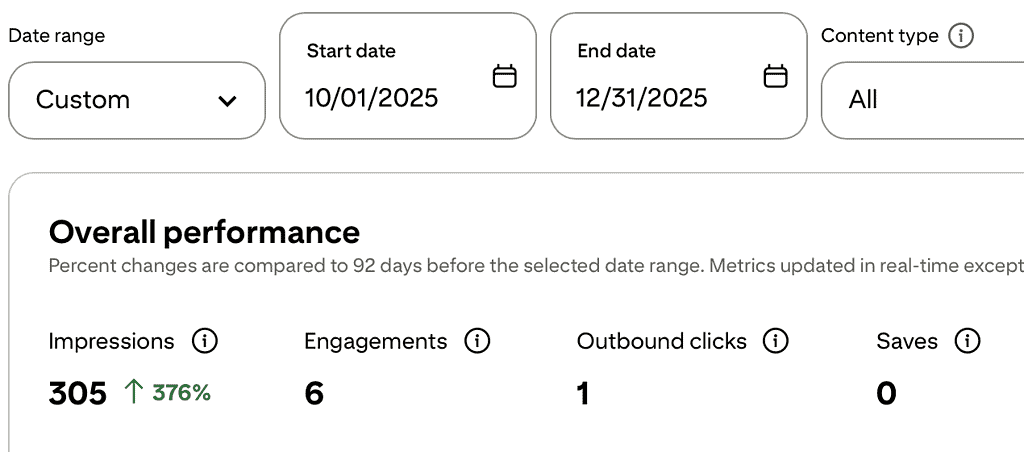The height and width of the screenshot is (452, 1024).
Task: Click the Start date field 10/01/2025
Action: tap(372, 98)
